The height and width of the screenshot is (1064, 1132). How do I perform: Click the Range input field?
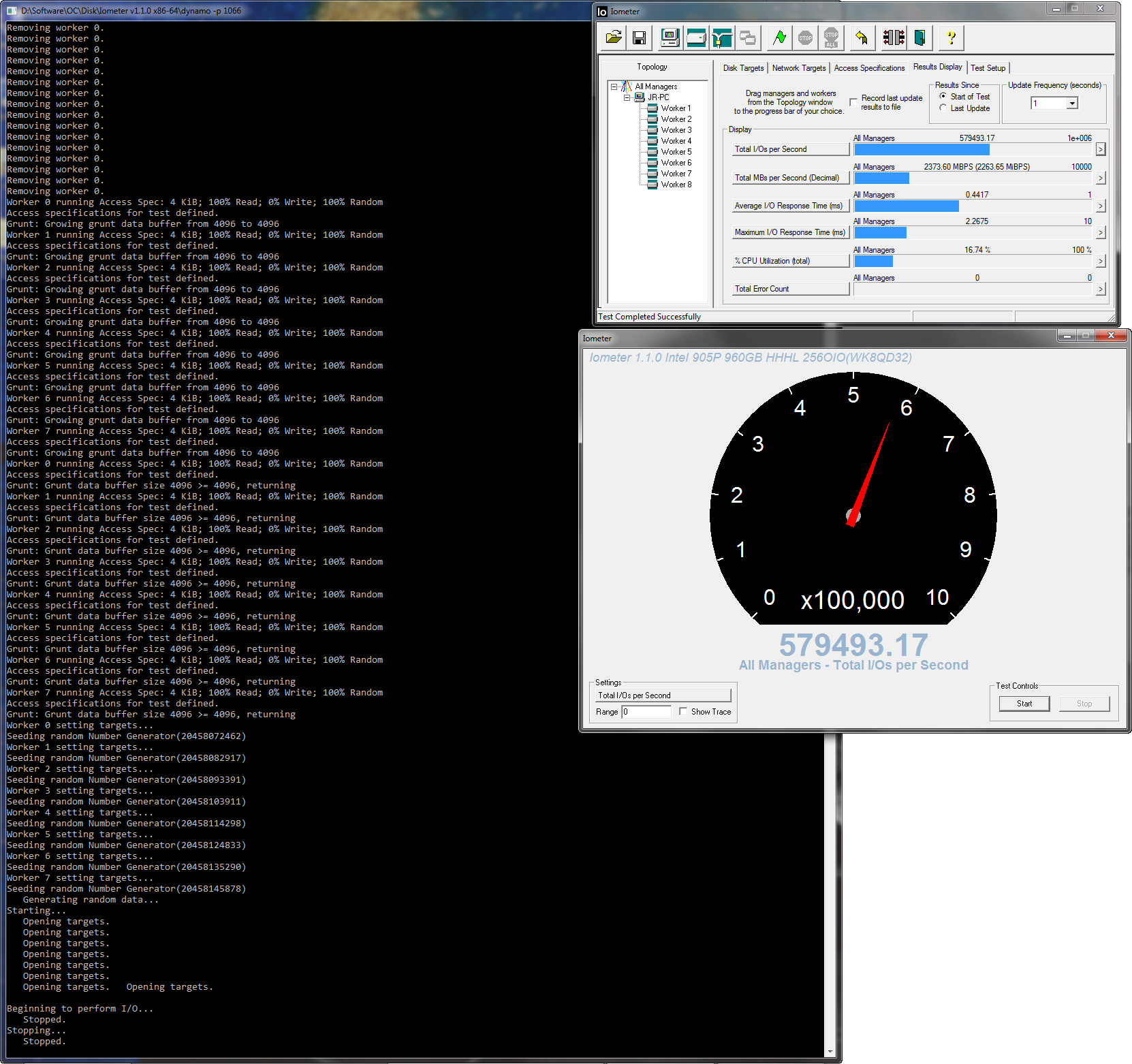click(x=646, y=711)
